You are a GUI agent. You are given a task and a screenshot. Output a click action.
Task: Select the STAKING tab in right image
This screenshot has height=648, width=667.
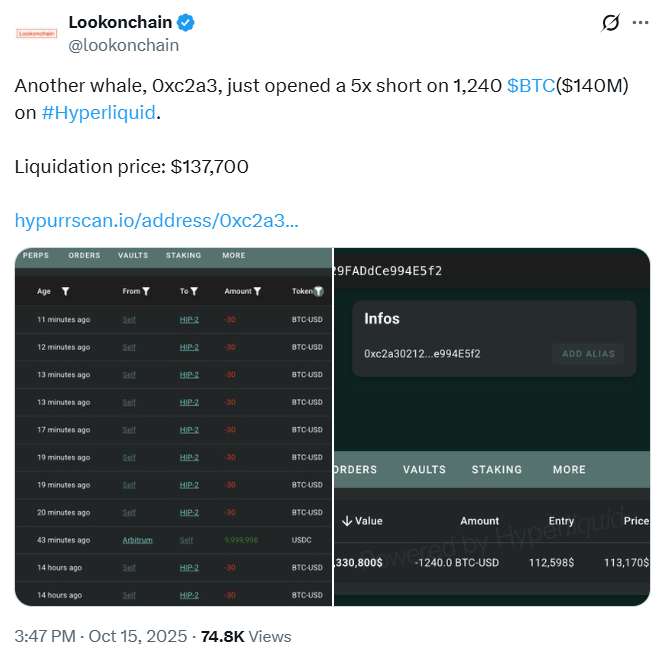click(496, 470)
